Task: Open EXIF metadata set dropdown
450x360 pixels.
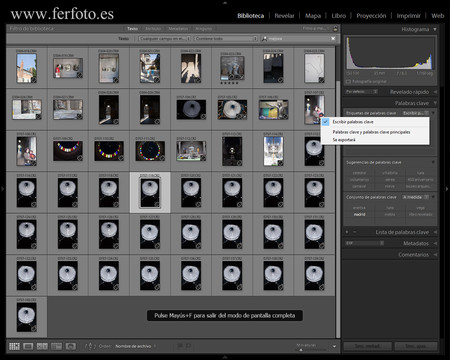Action: [364, 243]
